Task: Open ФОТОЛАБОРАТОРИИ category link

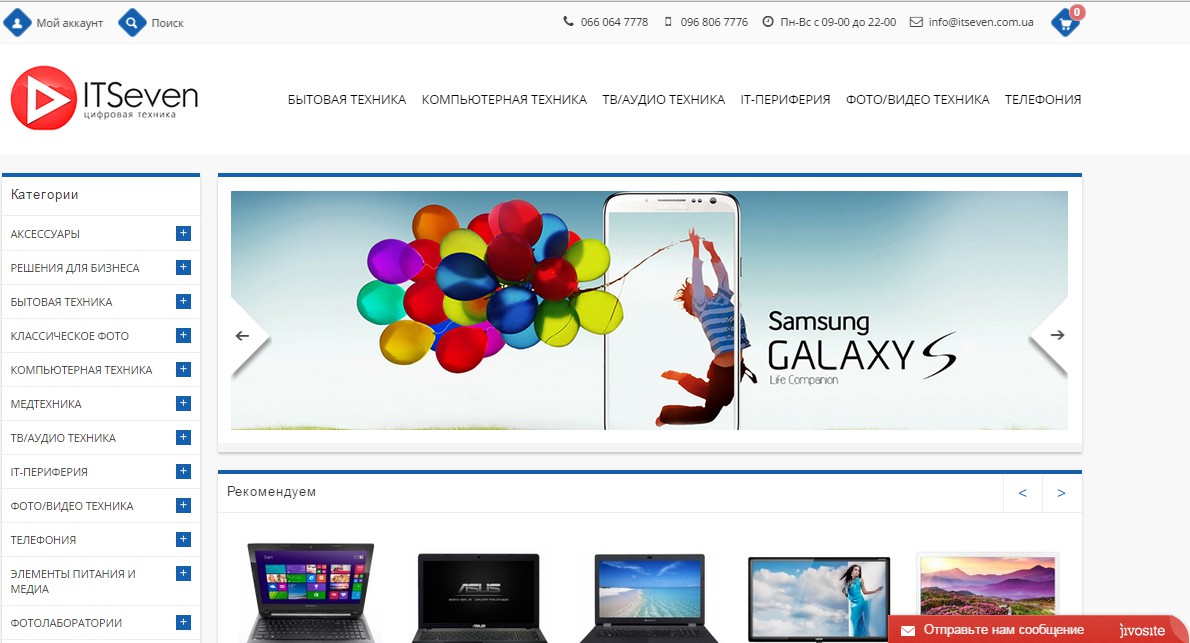Action: point(66,623)
